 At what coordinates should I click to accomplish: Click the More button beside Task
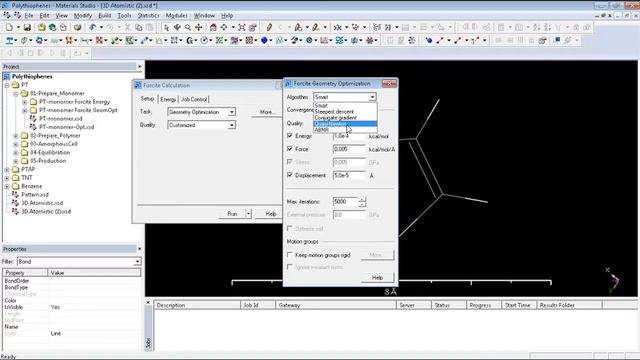tap(266, 112)
